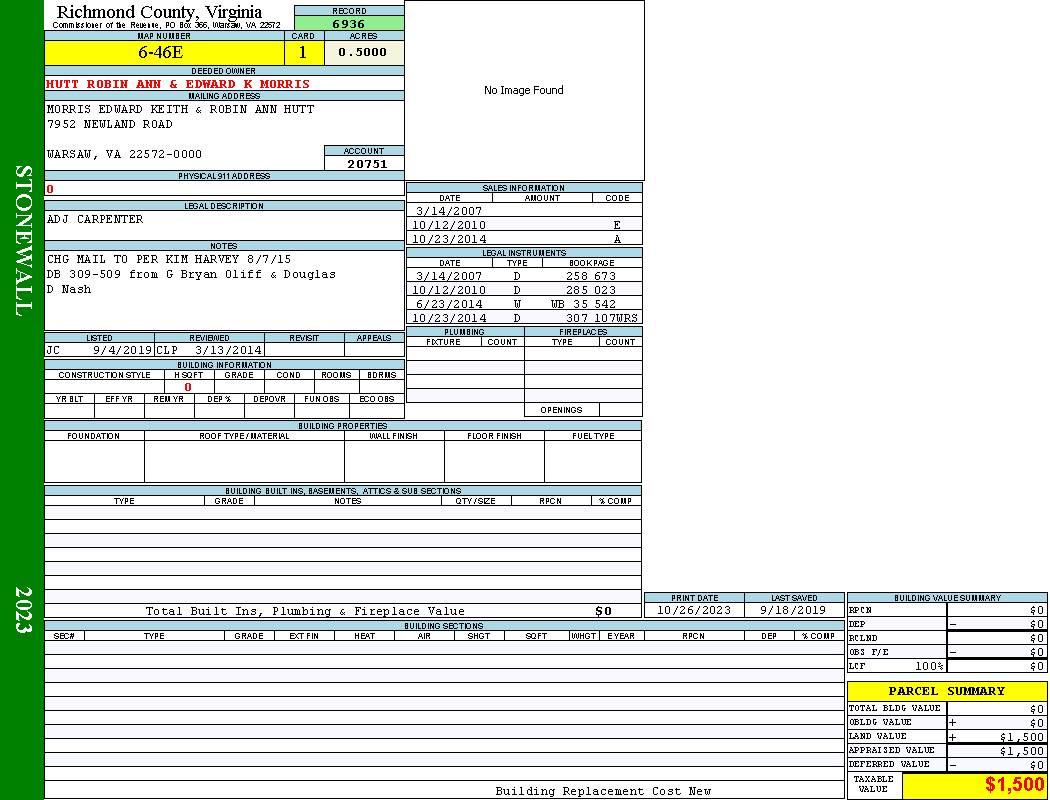Screen dimensions: 1050x800
Task: Select the reviewed date 3/13/2014
Action: click(x=229, y=350)
